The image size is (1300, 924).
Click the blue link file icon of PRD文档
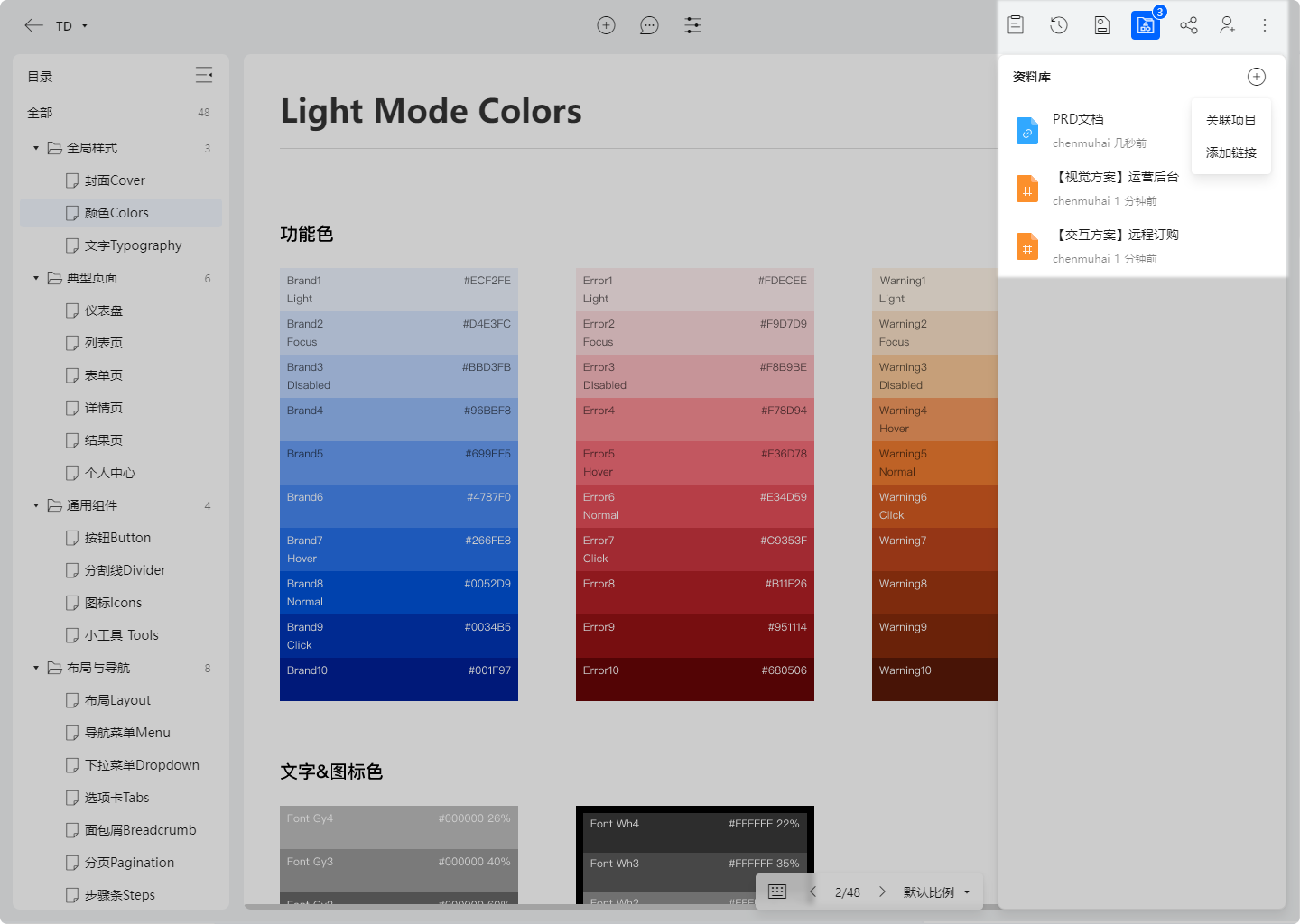[x=1027, y=131]
